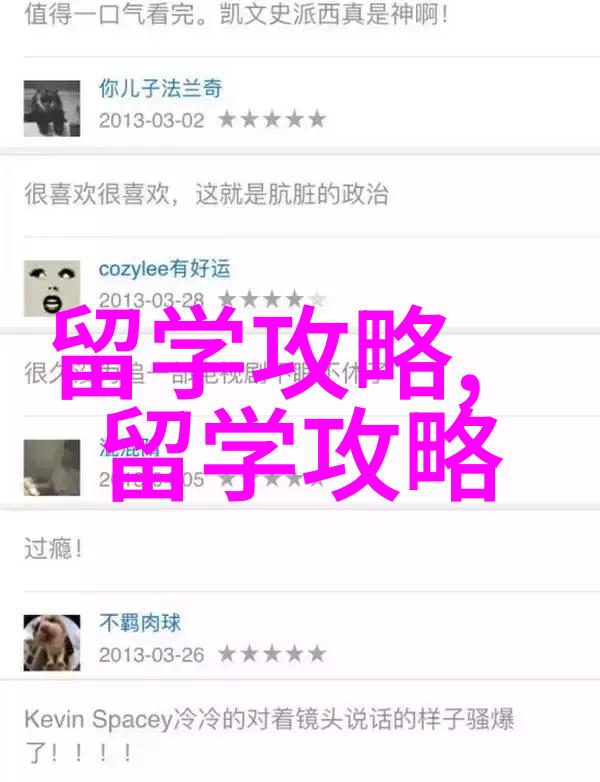Click date 2013-03-28 under cozylee有好运
This screenshot has width=600, height=782.
click(x=152, y=300)
